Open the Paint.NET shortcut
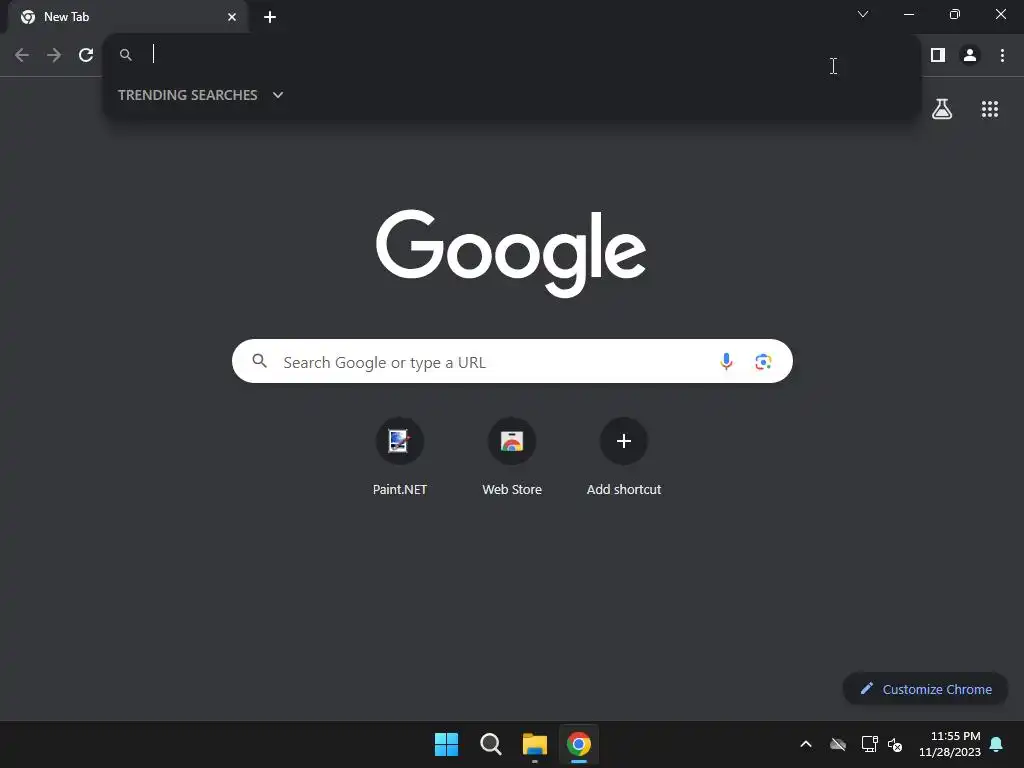 [400, 457]
